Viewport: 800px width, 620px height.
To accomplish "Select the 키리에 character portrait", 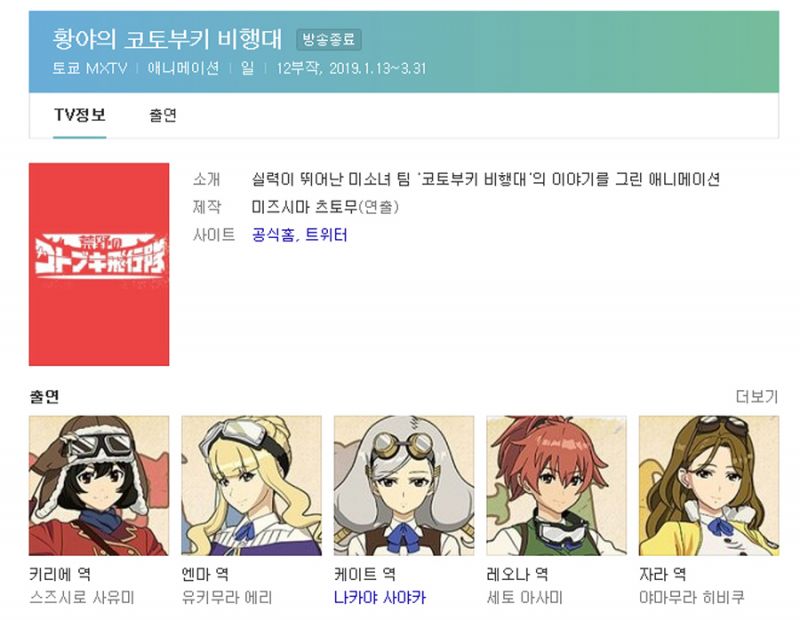I will [x=99, y=485].
